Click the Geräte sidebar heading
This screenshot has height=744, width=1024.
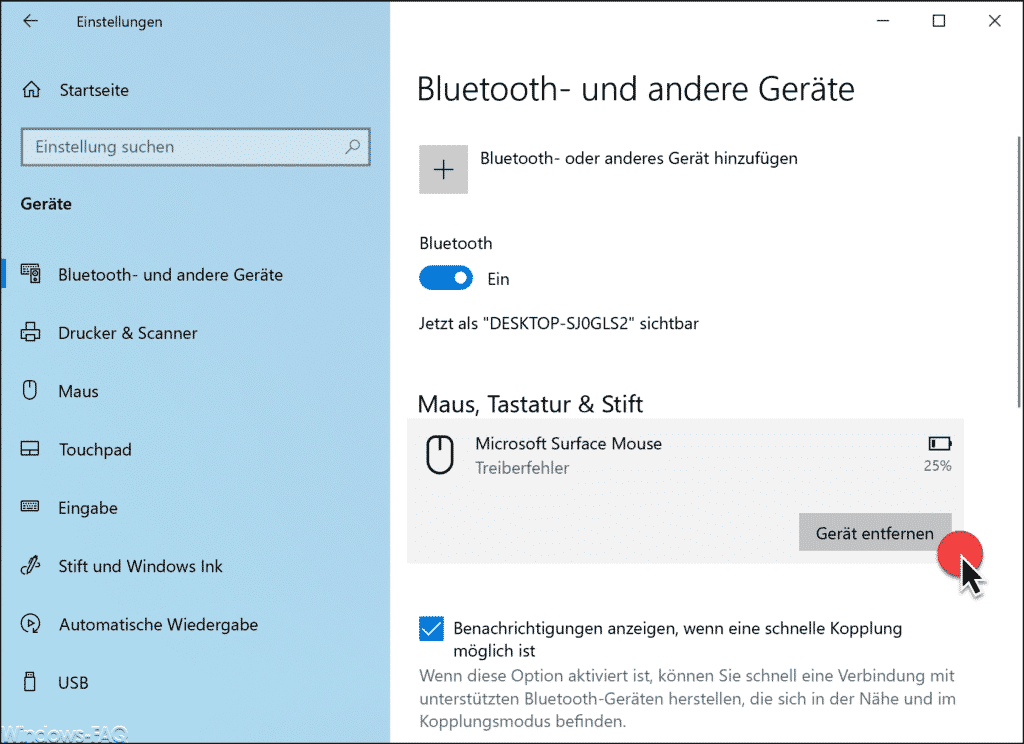pos(46,204)
